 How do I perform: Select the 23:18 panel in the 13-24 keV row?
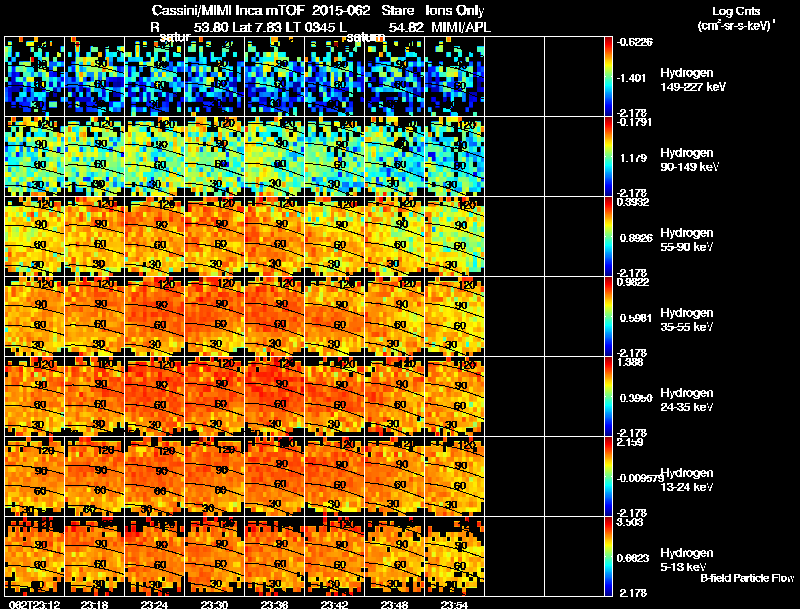[94, 476]
